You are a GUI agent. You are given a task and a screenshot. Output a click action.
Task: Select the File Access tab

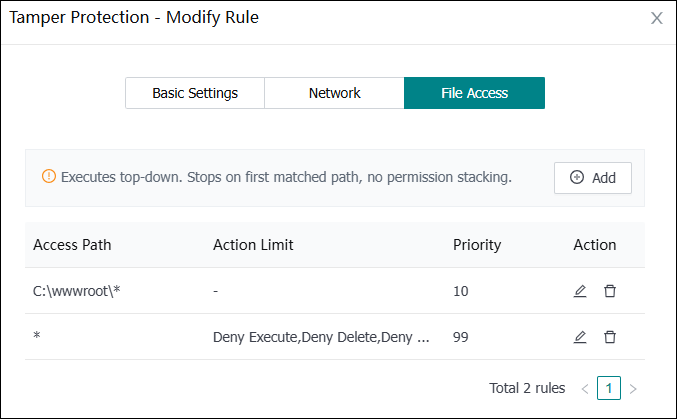coord(474,93)
